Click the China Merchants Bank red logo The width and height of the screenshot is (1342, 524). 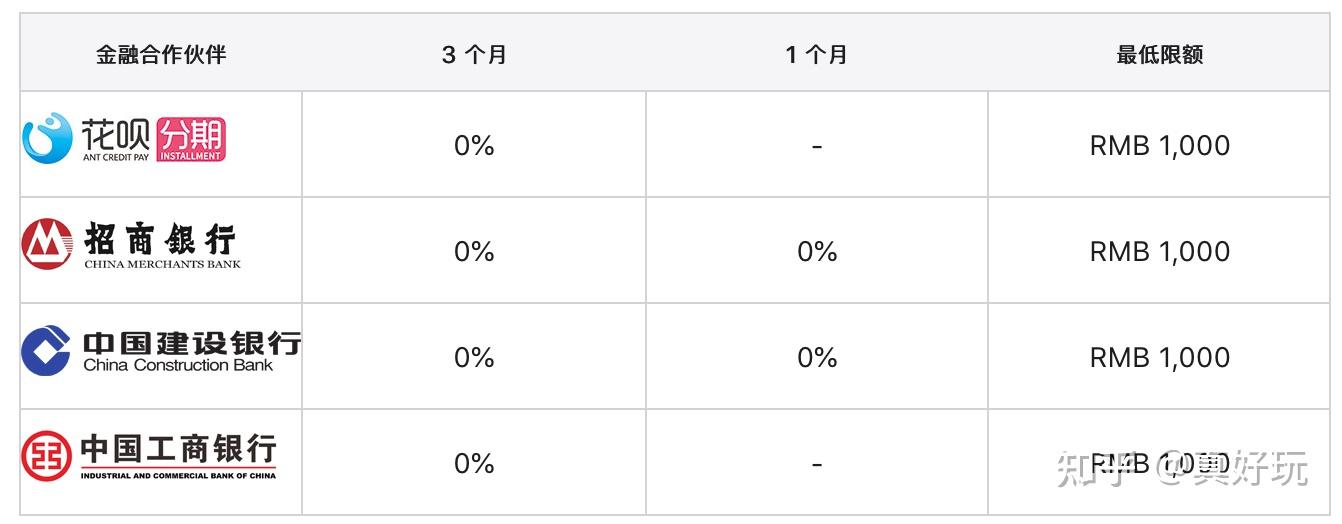tap(47, 244)
